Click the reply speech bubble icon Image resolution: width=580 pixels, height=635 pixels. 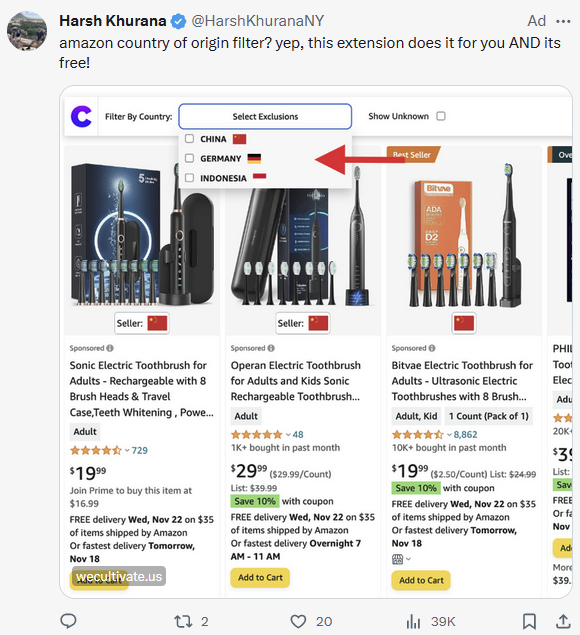68,620
